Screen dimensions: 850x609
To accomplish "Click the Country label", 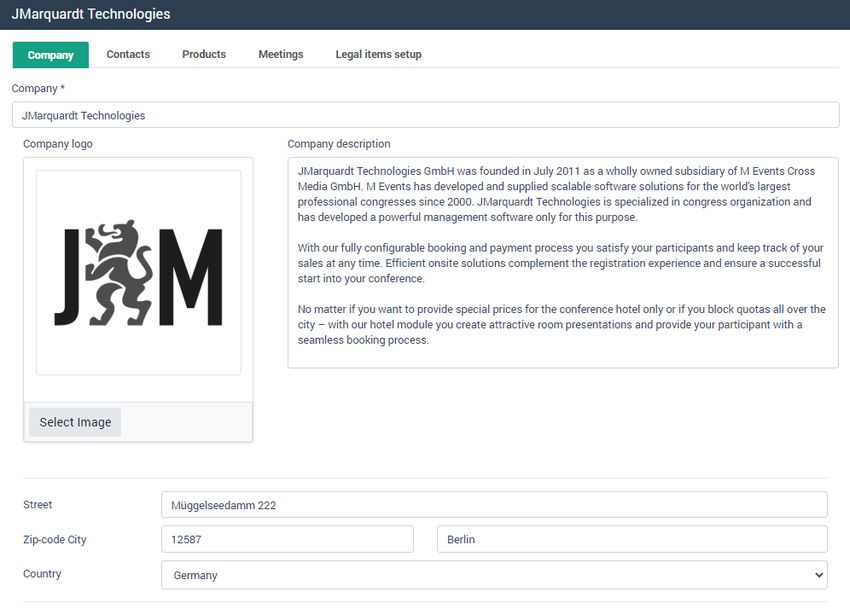I will [x=42, y=574].
